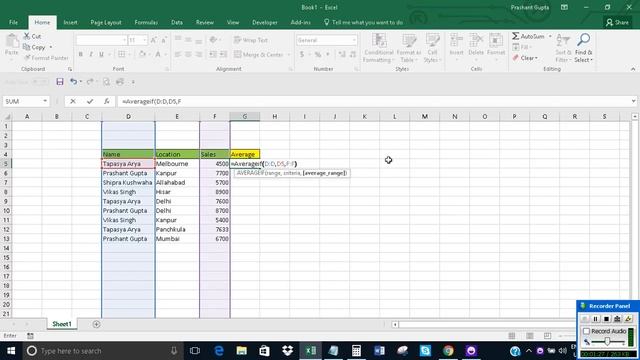Copy the selection in the Clipboard group

pyautogui.click(x=34, y=47)
